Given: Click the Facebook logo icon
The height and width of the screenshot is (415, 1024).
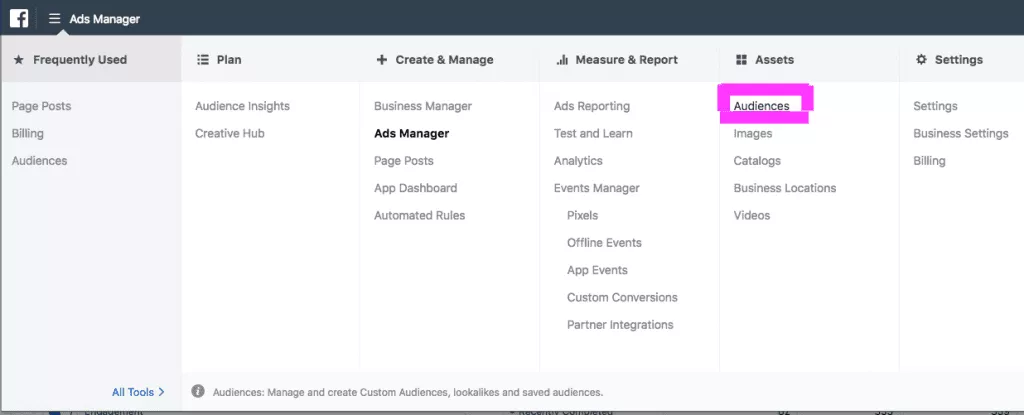Looking at the screenshot, I should [19, 18].
